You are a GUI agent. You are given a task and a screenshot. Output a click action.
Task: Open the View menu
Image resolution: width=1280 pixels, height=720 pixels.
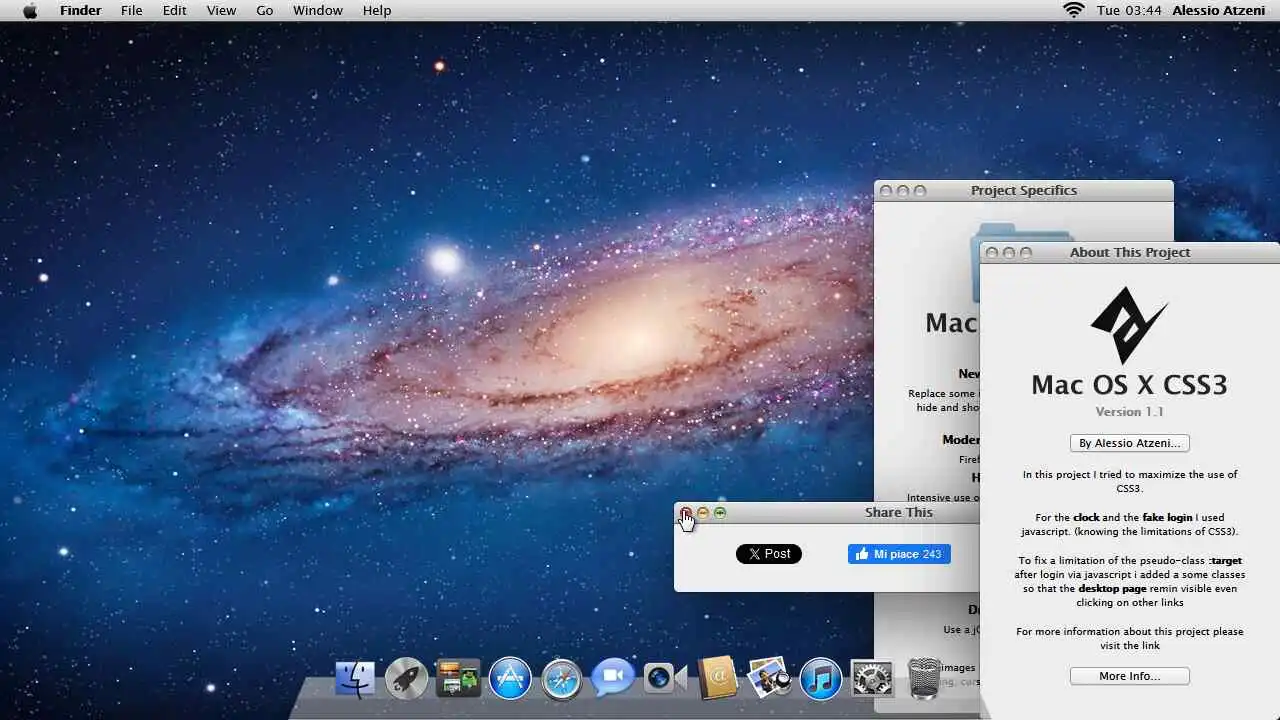[x=221, y=10]
